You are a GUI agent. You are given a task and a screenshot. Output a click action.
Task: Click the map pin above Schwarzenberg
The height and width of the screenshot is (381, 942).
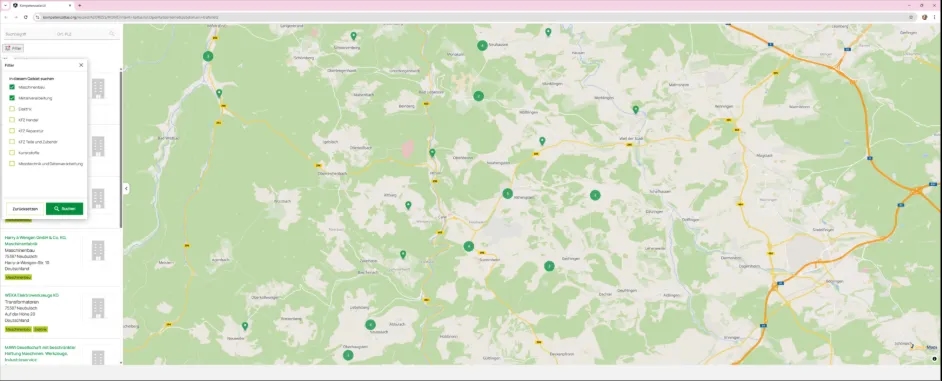point(353,35)
